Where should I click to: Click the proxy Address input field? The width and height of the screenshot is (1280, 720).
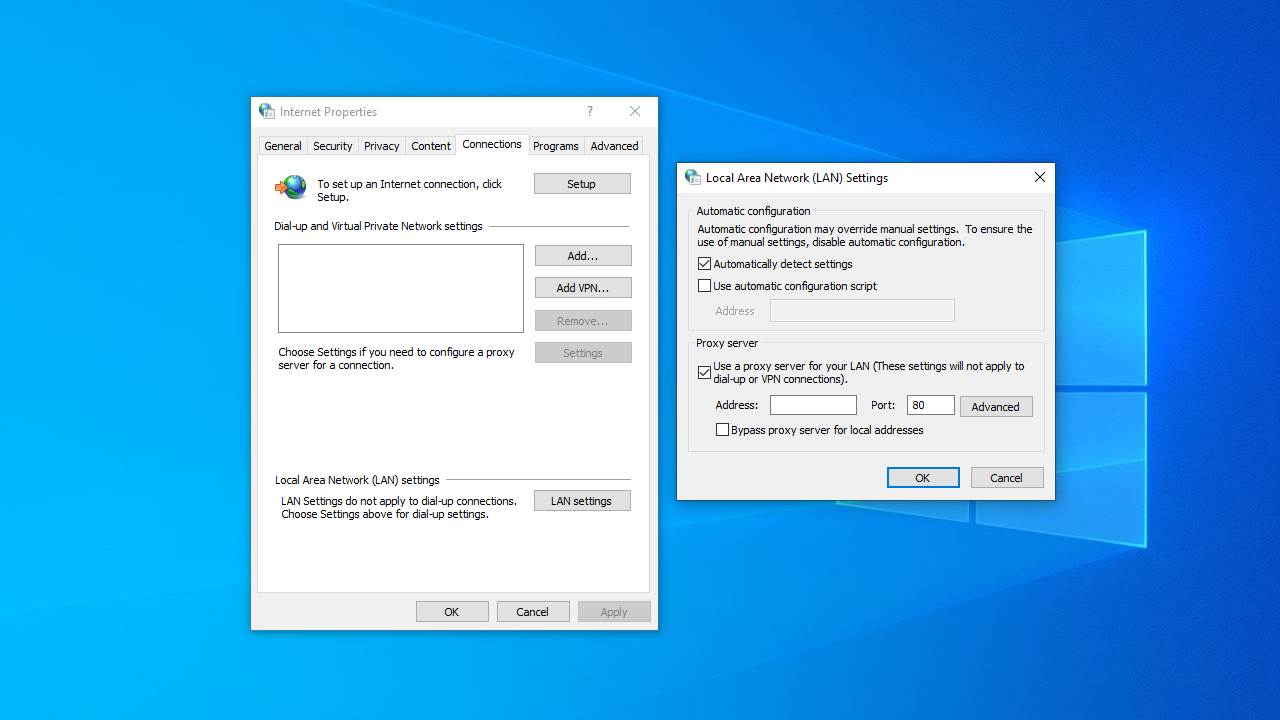[x=813, y=405]
